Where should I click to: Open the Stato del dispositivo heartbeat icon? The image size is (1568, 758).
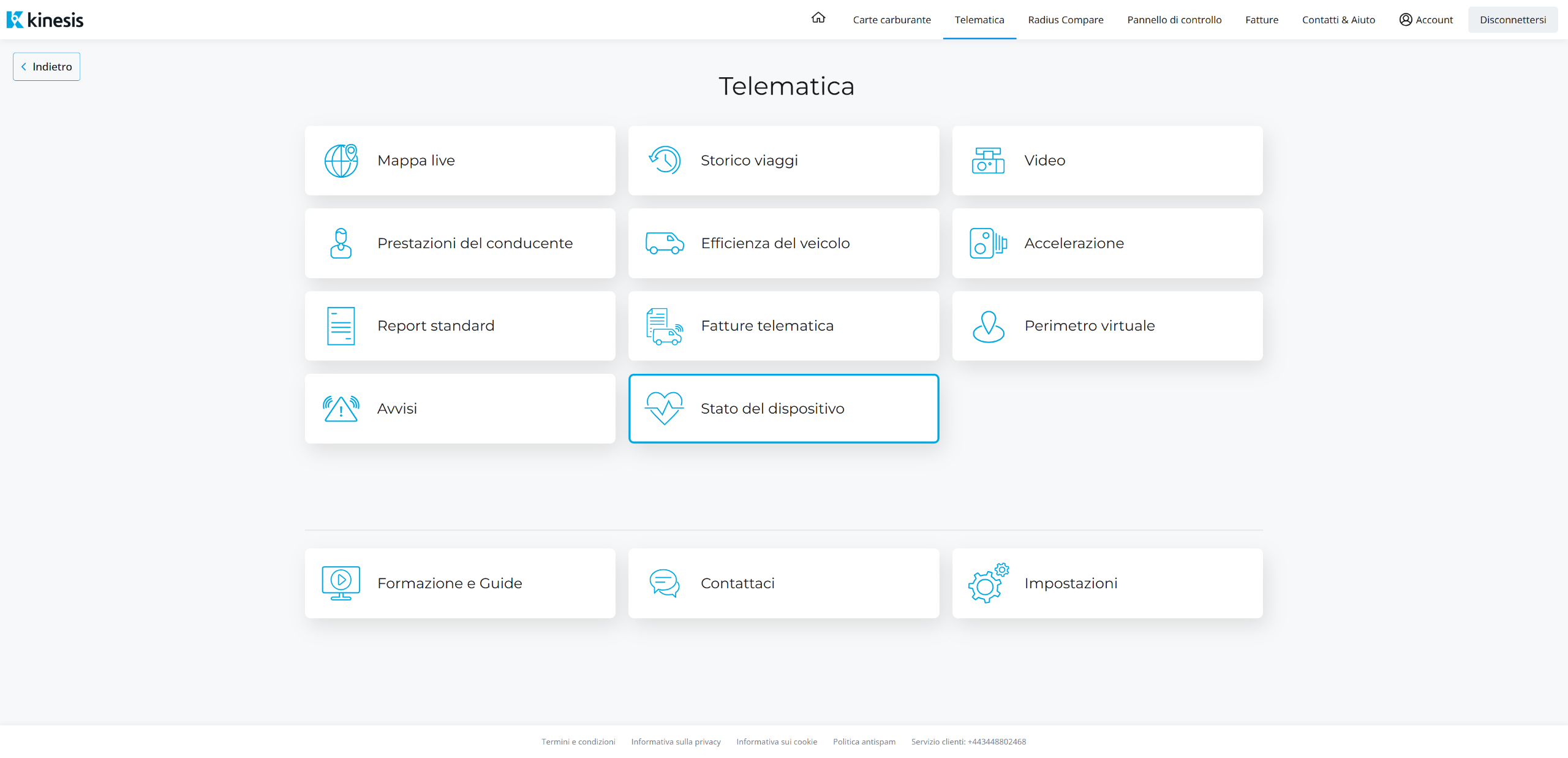pyautogui.click(x=665, y=409)
